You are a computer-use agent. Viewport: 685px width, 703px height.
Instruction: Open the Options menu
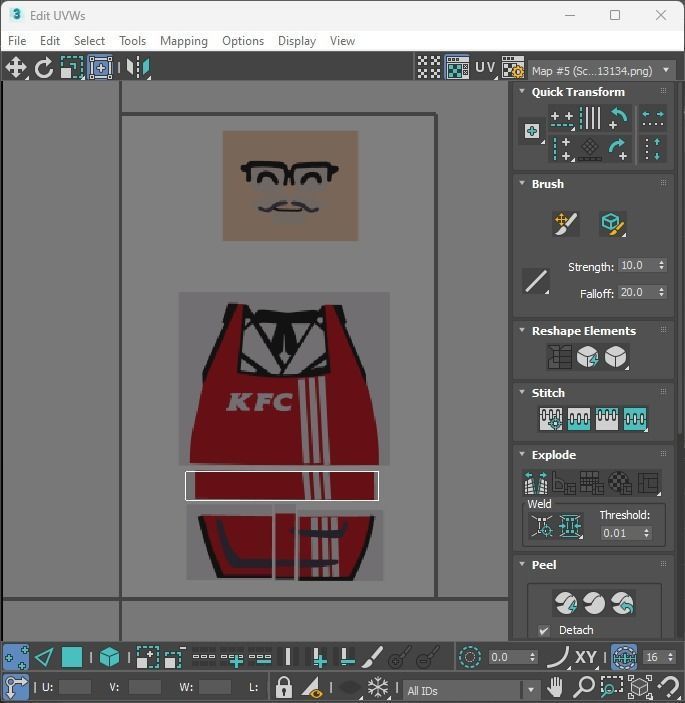click(243, 41)
